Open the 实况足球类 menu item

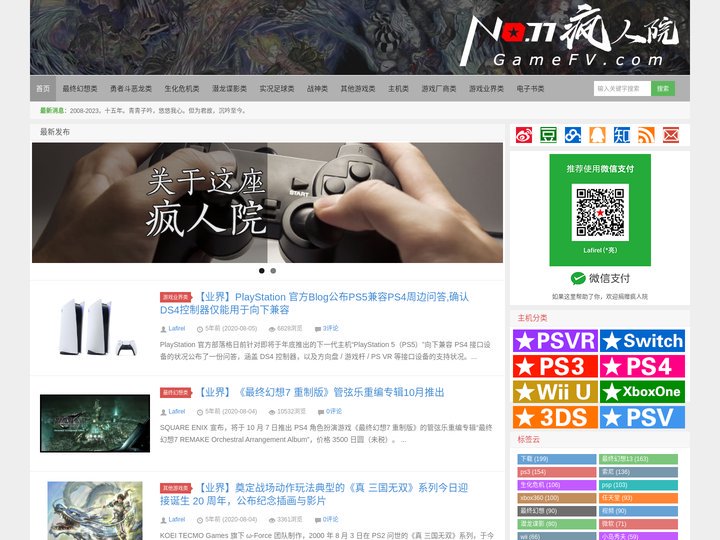[x=277, y=89]
